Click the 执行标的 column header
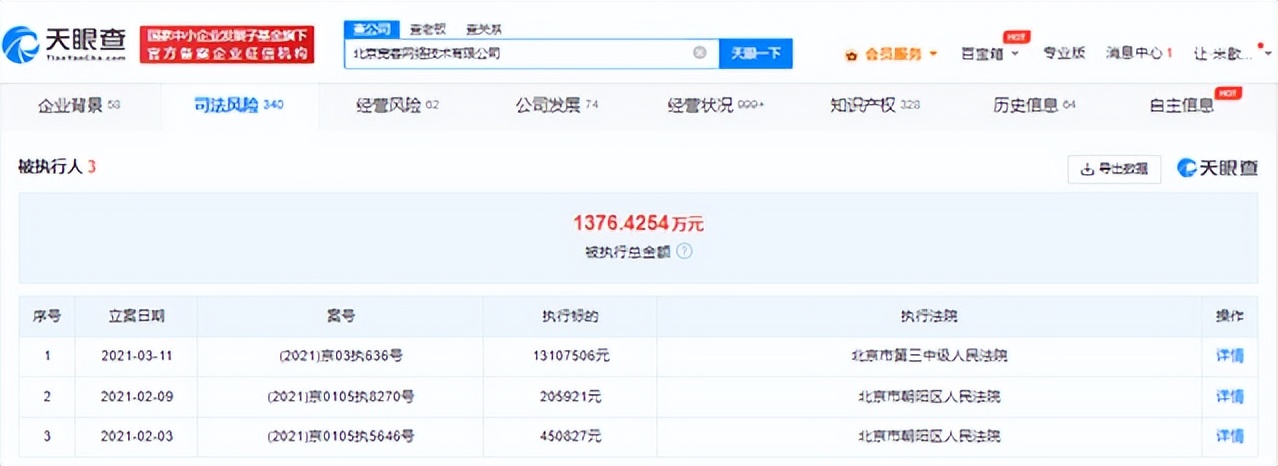1278x466 pixels. click(569, 316)
